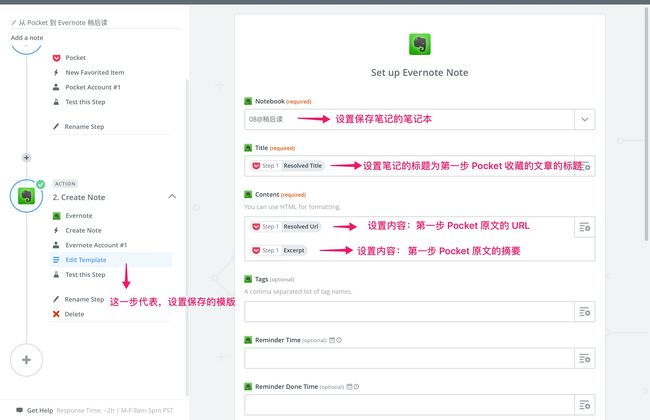Viewport: 650px width, 420px height.
Task: Click clock icon next to Reminder Time label
Action: 339,340
